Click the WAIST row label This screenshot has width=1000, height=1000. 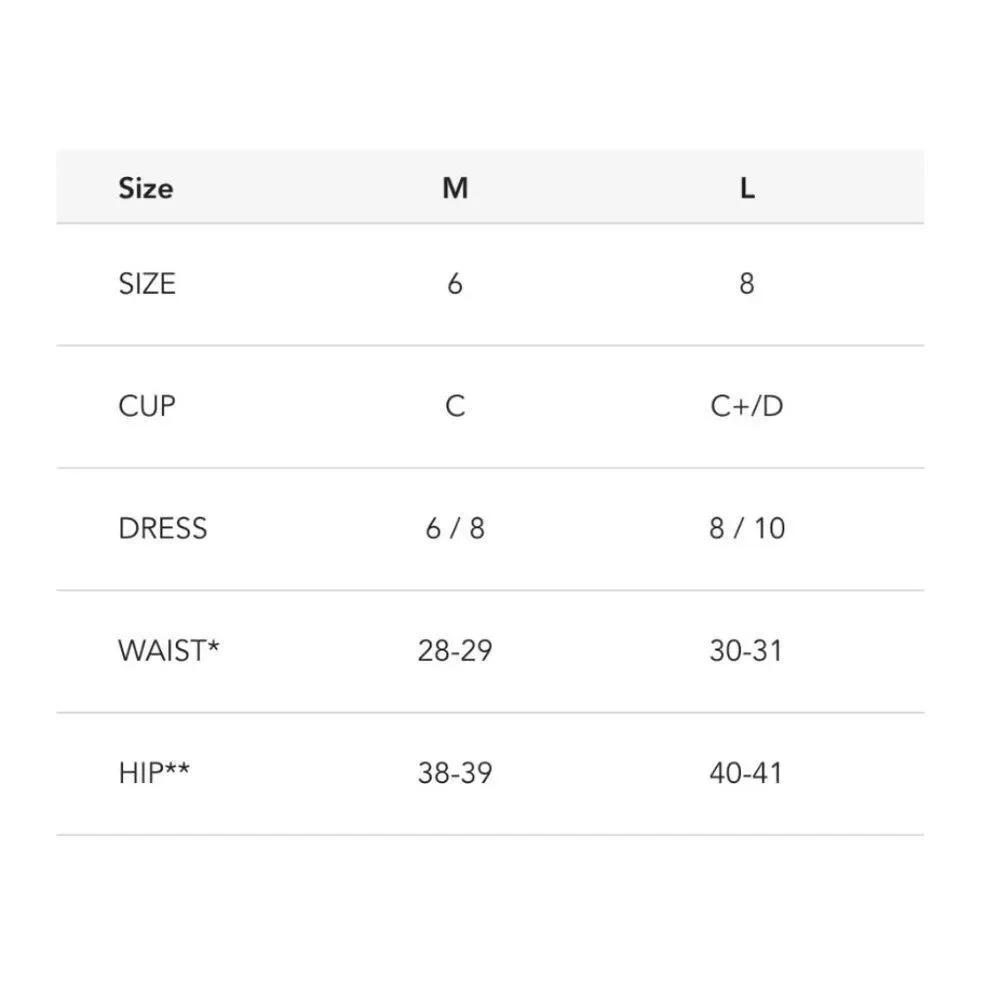click(162, 651)
